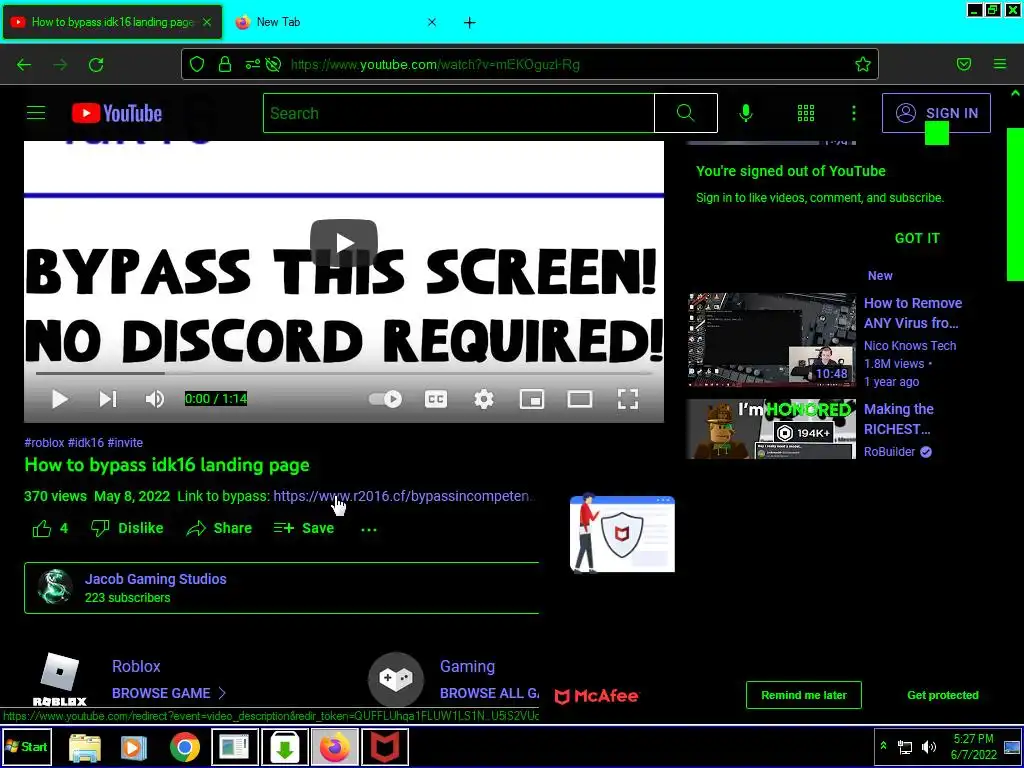Close the YouTube idk16 tab
The height and width of the screenshot is (768, 1024).
[x=207, y=22]
